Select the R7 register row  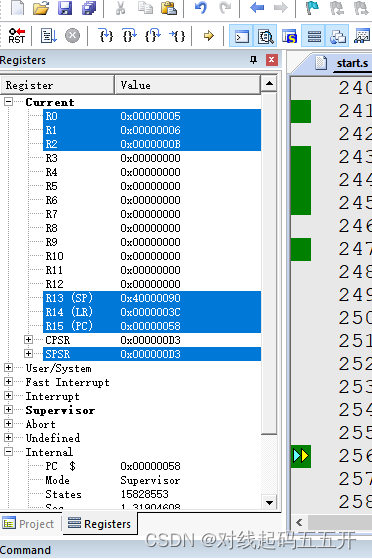pos(152,214)
